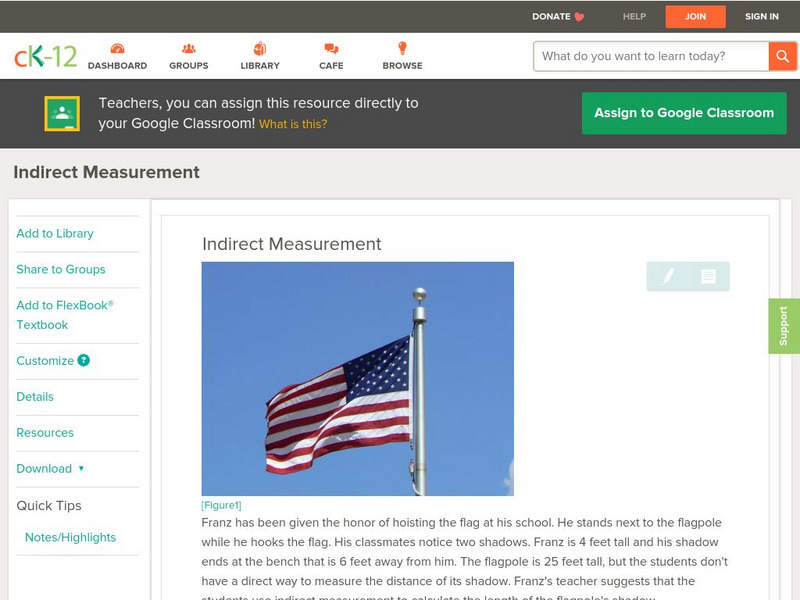
Task: Expand the Download dropdown arrow
Action: tap(81, 468)
